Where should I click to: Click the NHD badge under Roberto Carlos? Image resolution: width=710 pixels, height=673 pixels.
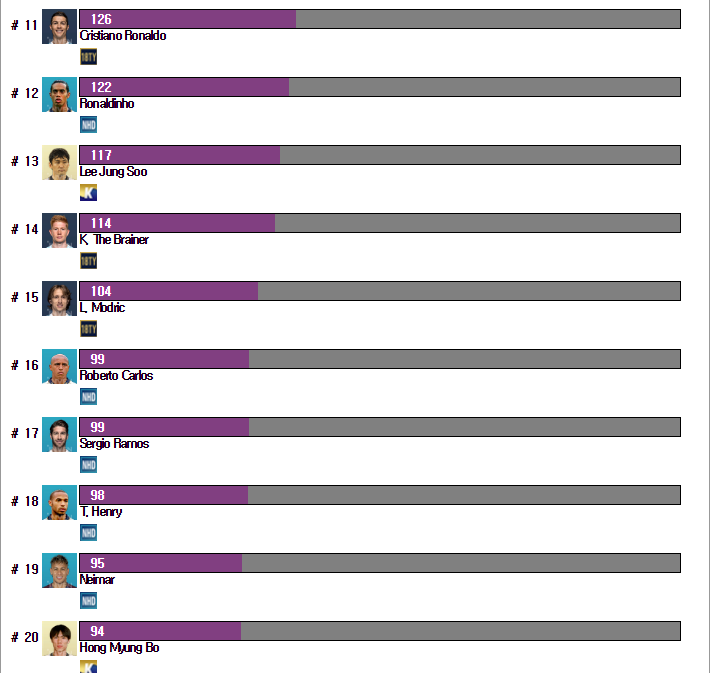[88, 397]
